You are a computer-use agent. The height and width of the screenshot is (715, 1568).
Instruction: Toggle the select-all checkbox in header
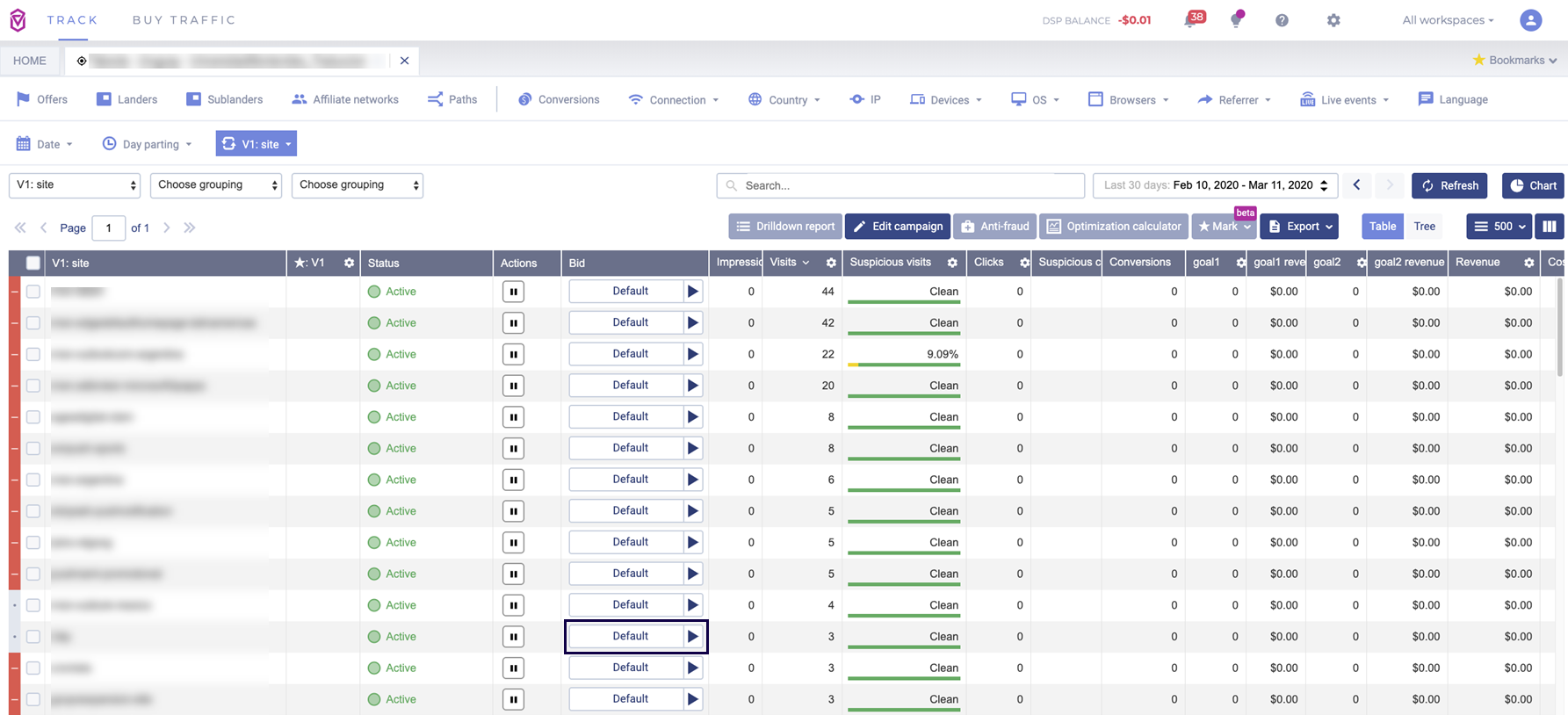(33, 263)
